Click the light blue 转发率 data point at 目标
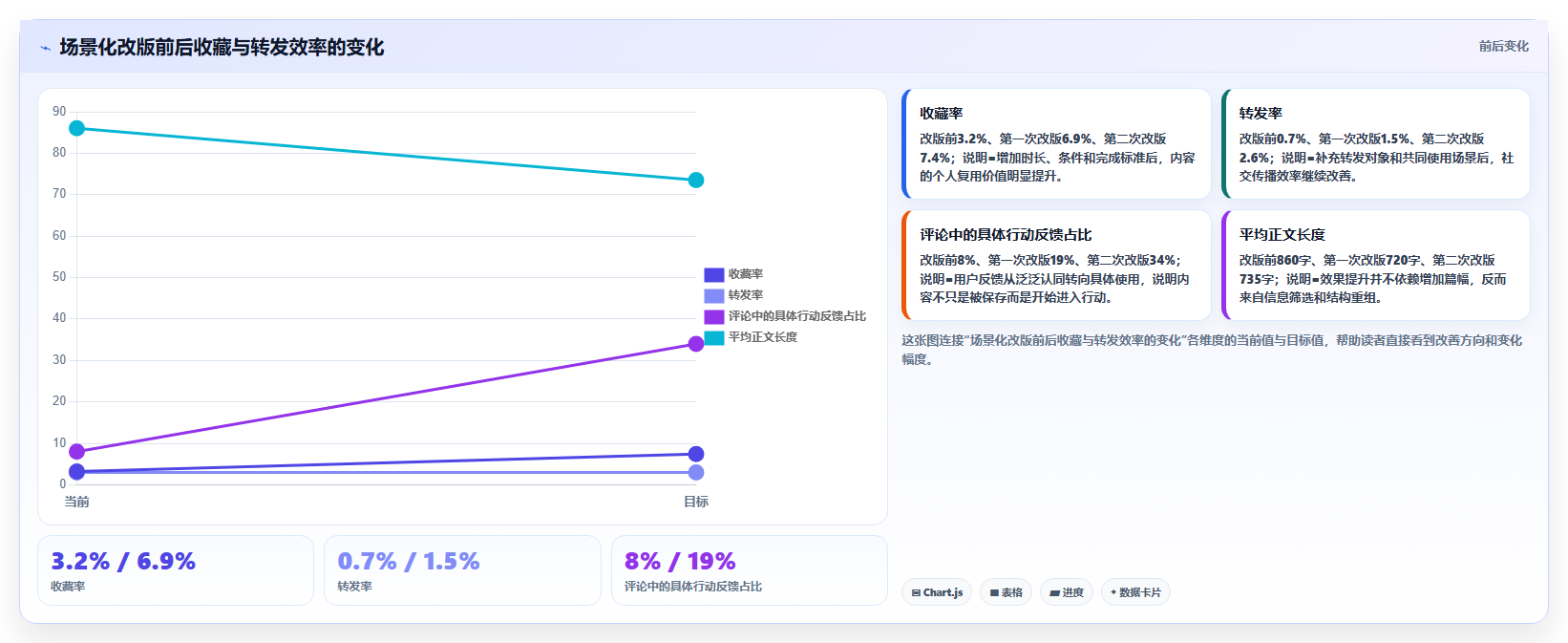 (x=696, y=472)
